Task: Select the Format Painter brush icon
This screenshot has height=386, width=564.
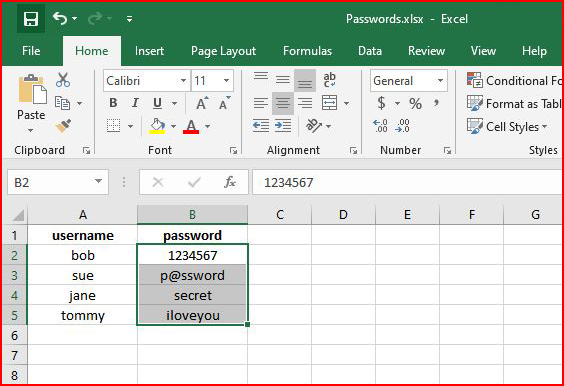Action: pos(63,126)
